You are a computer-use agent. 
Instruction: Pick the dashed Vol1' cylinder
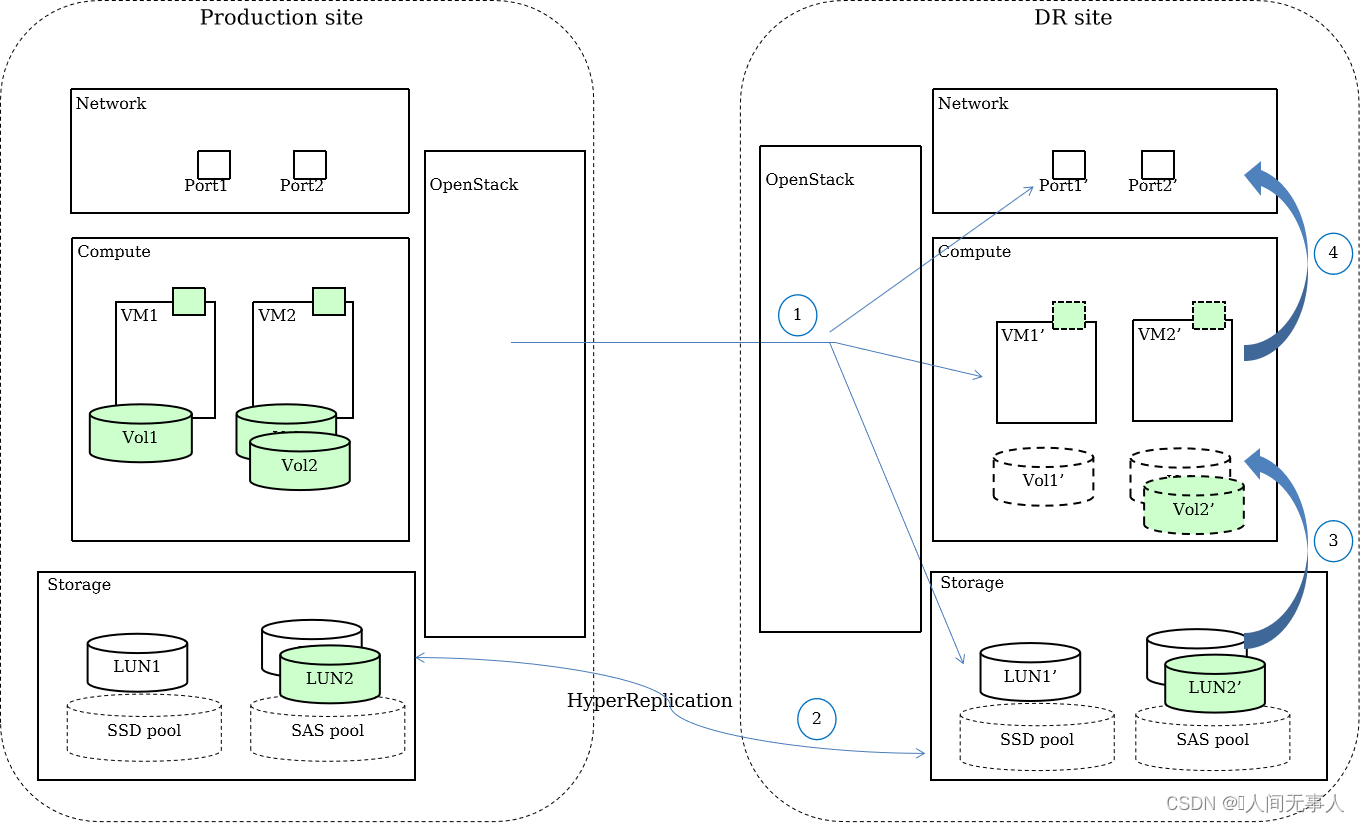[x=1044, y=476]
